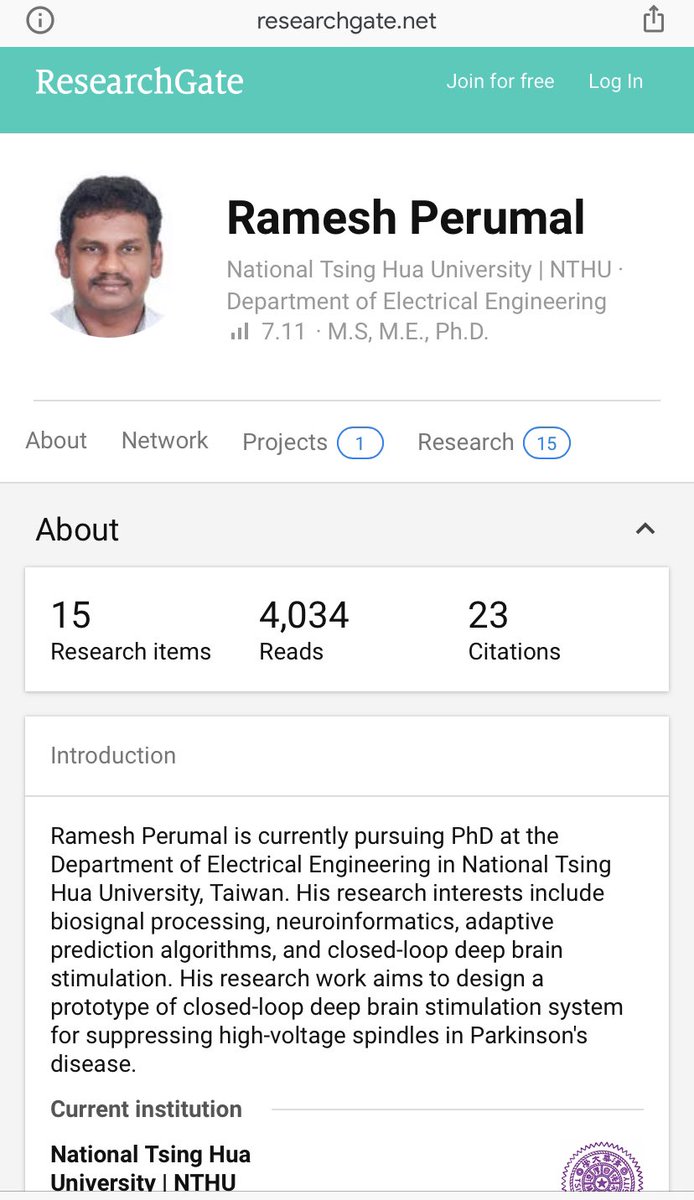Click the introduction biography paragraph

tap(337, 950)
